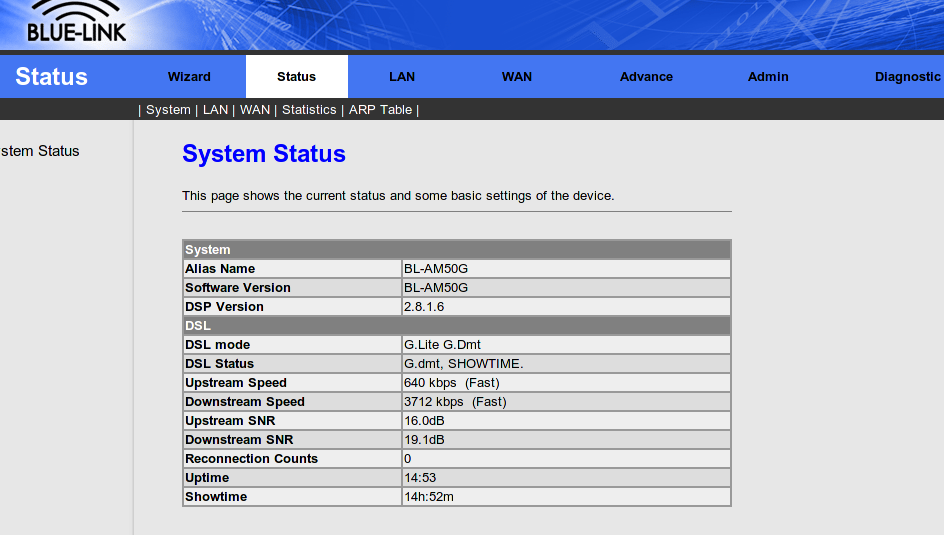
Task: Click the large Status title in header
Action: pos(51,76)
